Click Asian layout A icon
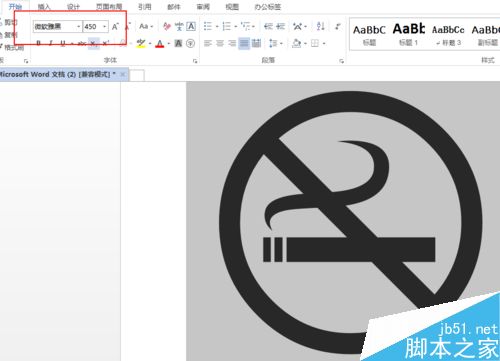 tap(297, 26)
